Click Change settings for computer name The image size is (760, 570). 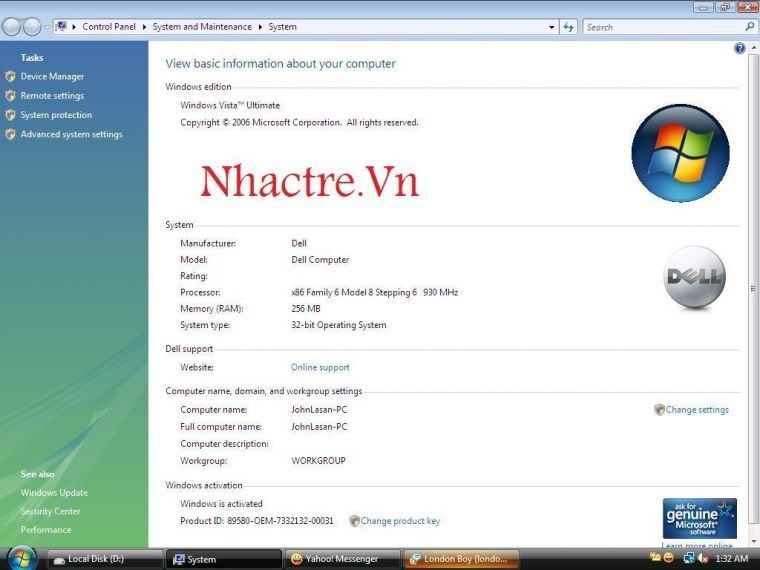697,410
